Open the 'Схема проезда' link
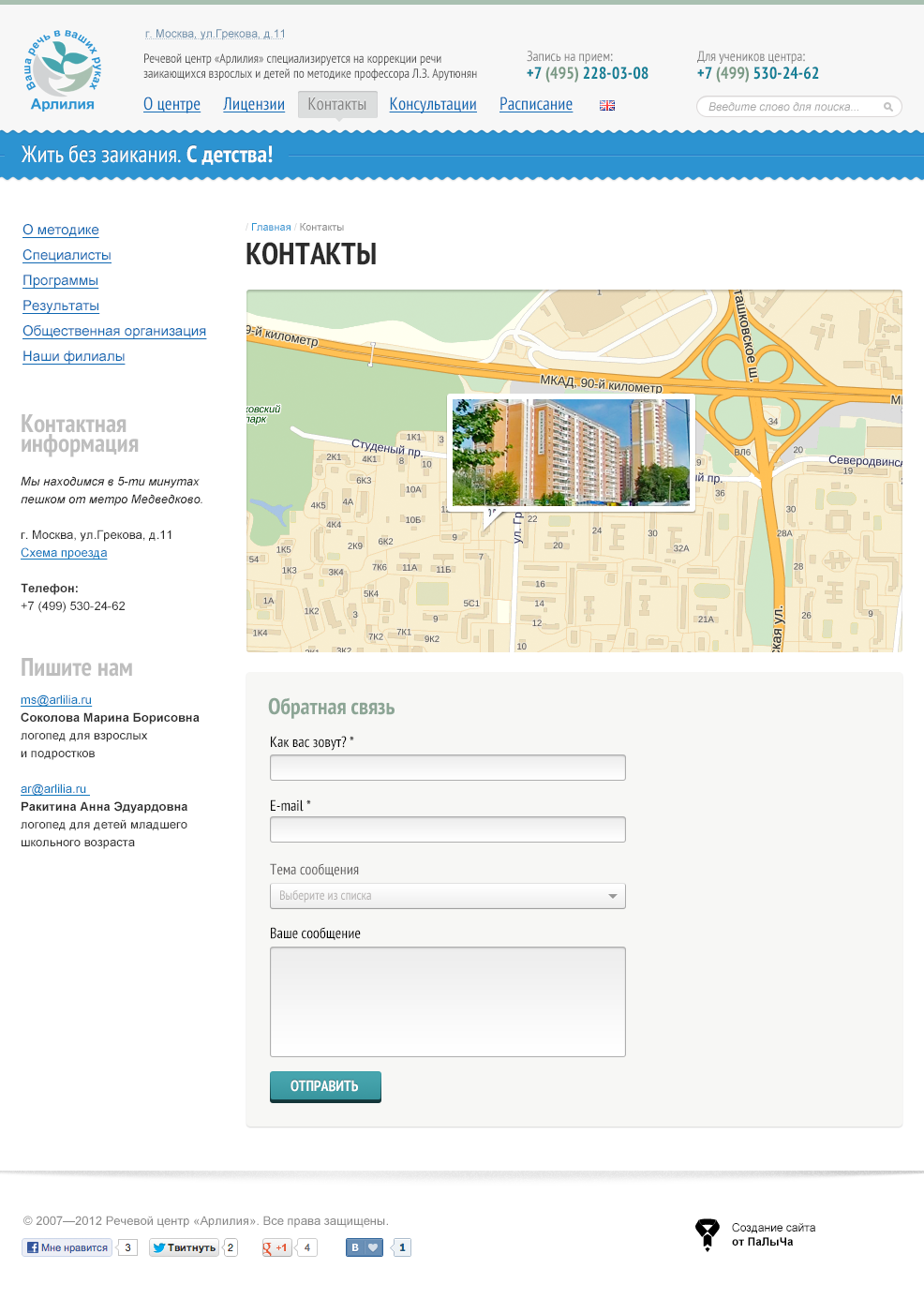This screenshot has height=1299, width=924. (x=64, y=553)
